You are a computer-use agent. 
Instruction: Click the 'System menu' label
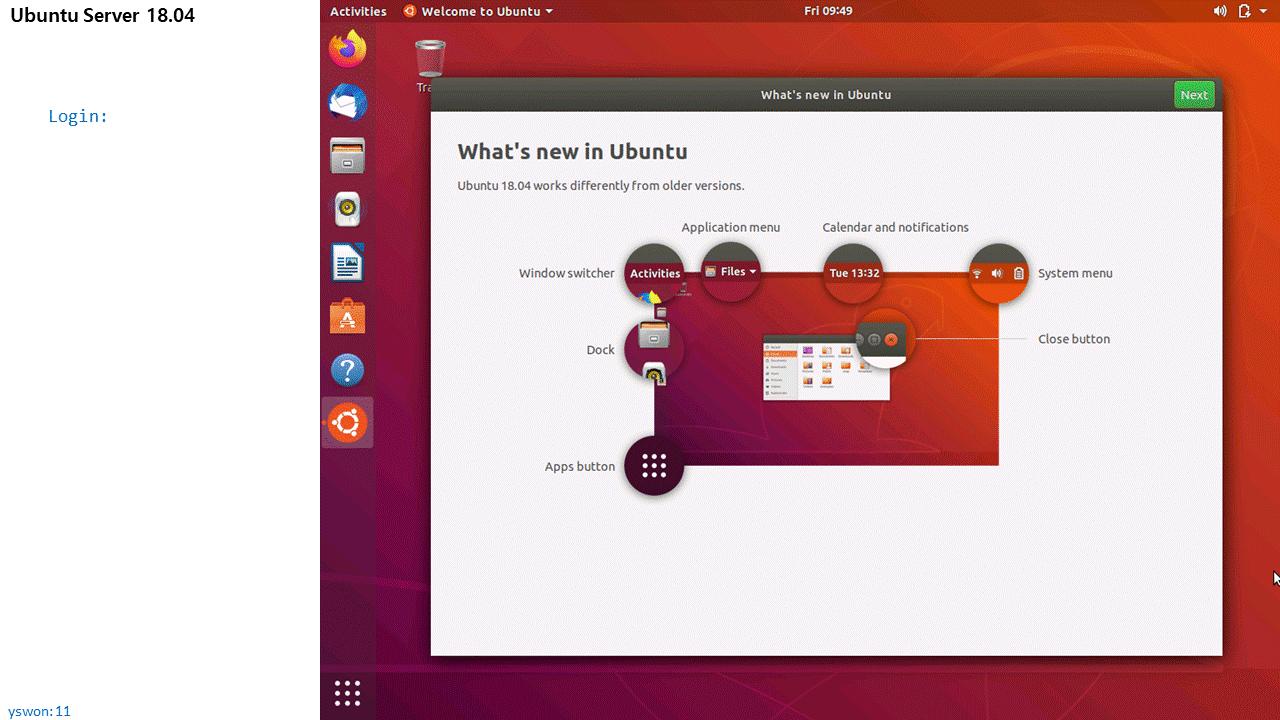tap(1075, 273)
